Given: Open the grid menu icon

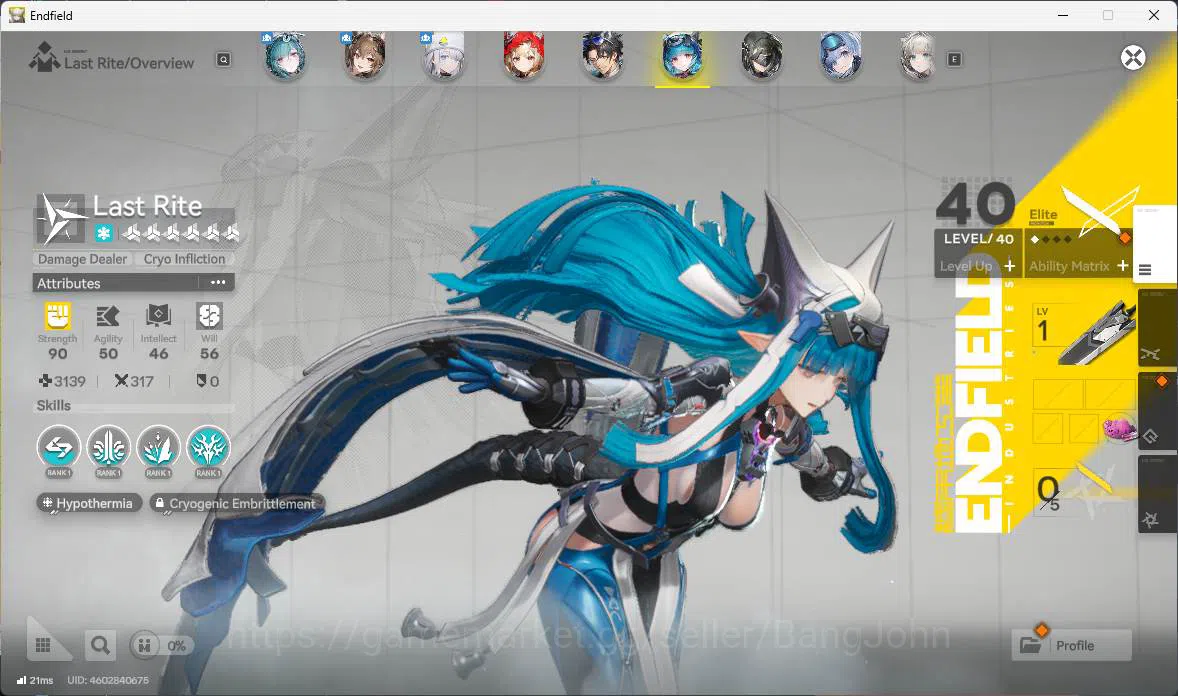Looking at the screenshot, I should click(44, 645).
